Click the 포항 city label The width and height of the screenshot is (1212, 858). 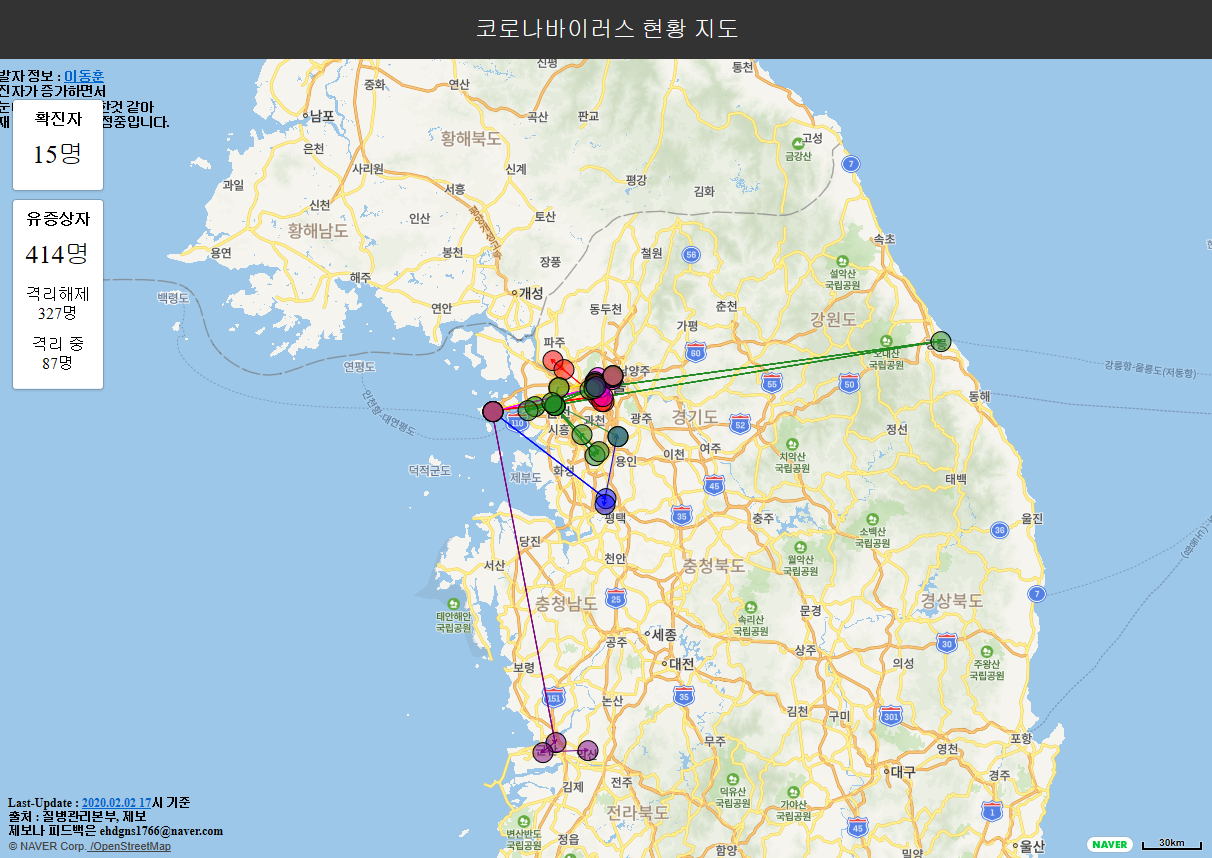coord(1022,738)
